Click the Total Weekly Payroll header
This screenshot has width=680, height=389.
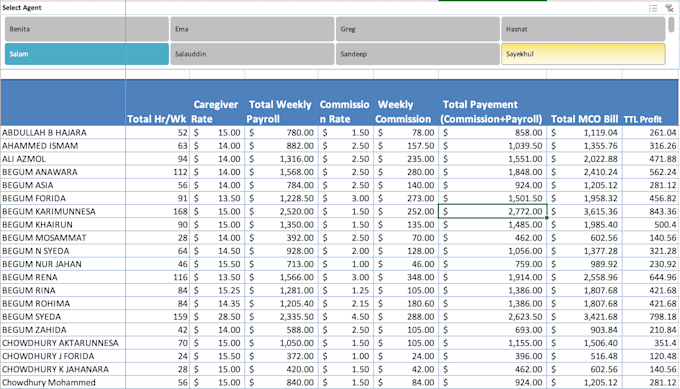coord(281,103)
